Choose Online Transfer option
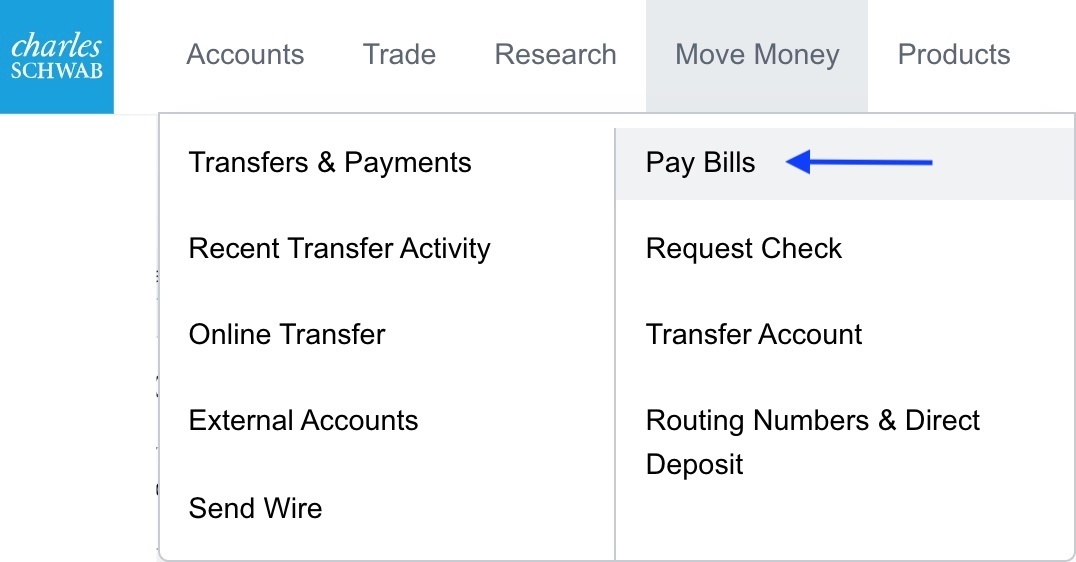 [x=287, y=334]
